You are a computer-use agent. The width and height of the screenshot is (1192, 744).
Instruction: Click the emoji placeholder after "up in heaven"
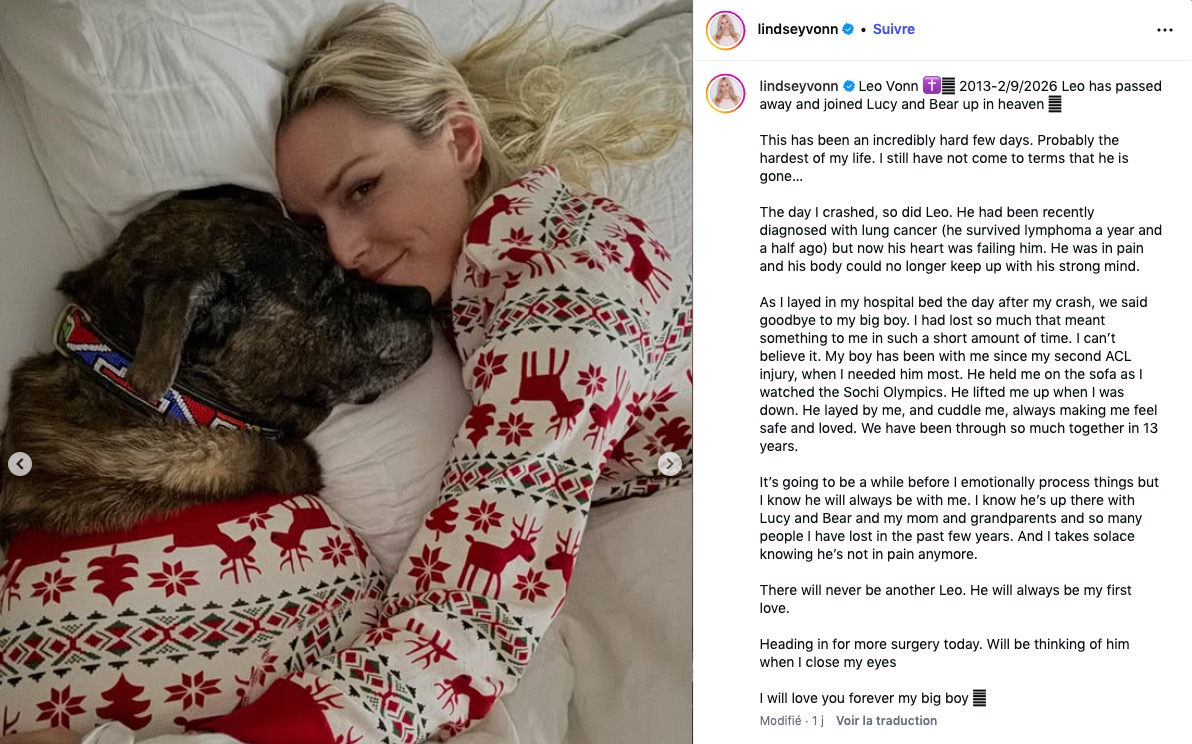pos(1054,104)
